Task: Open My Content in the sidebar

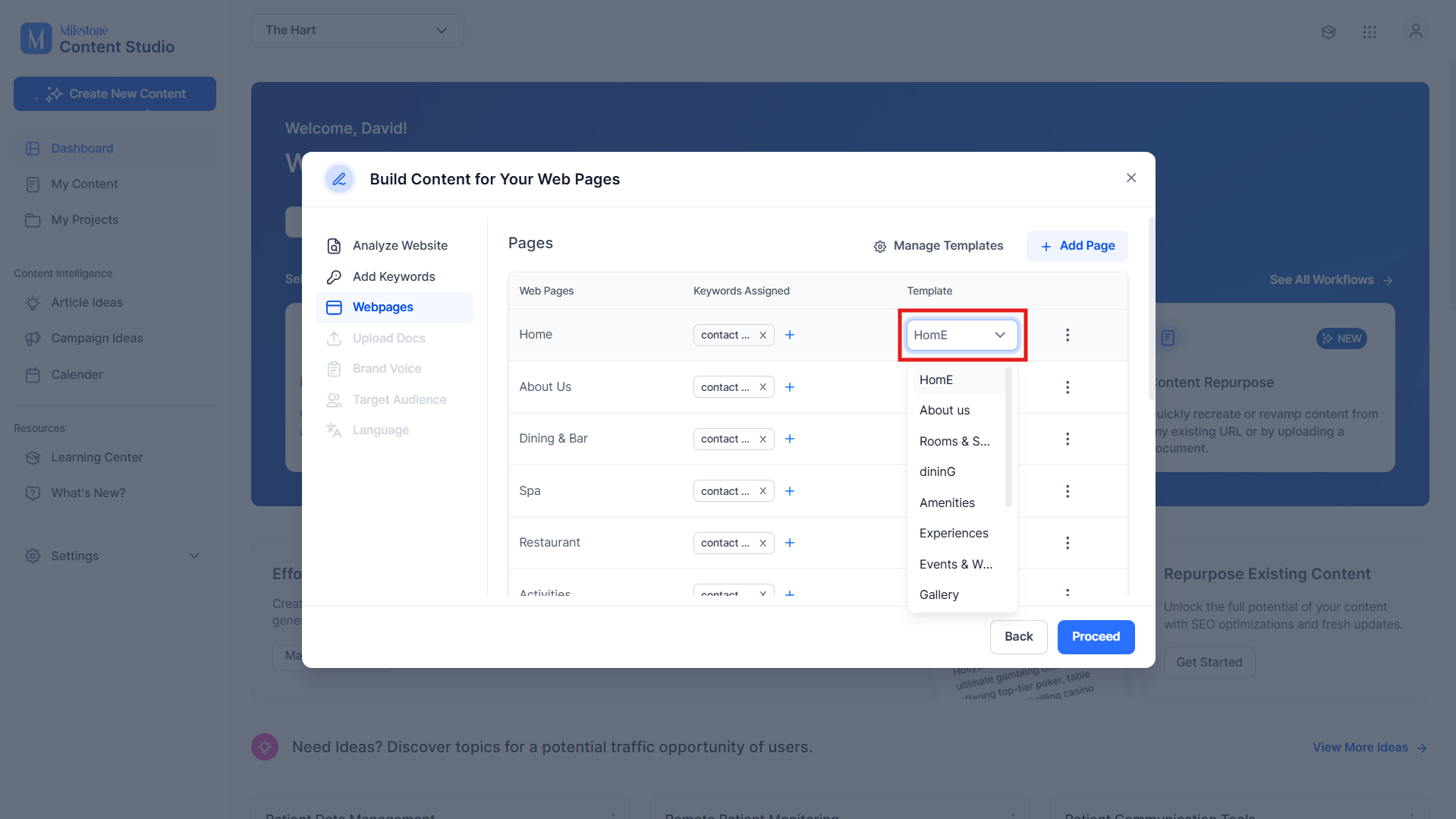Action: point(115,184)
